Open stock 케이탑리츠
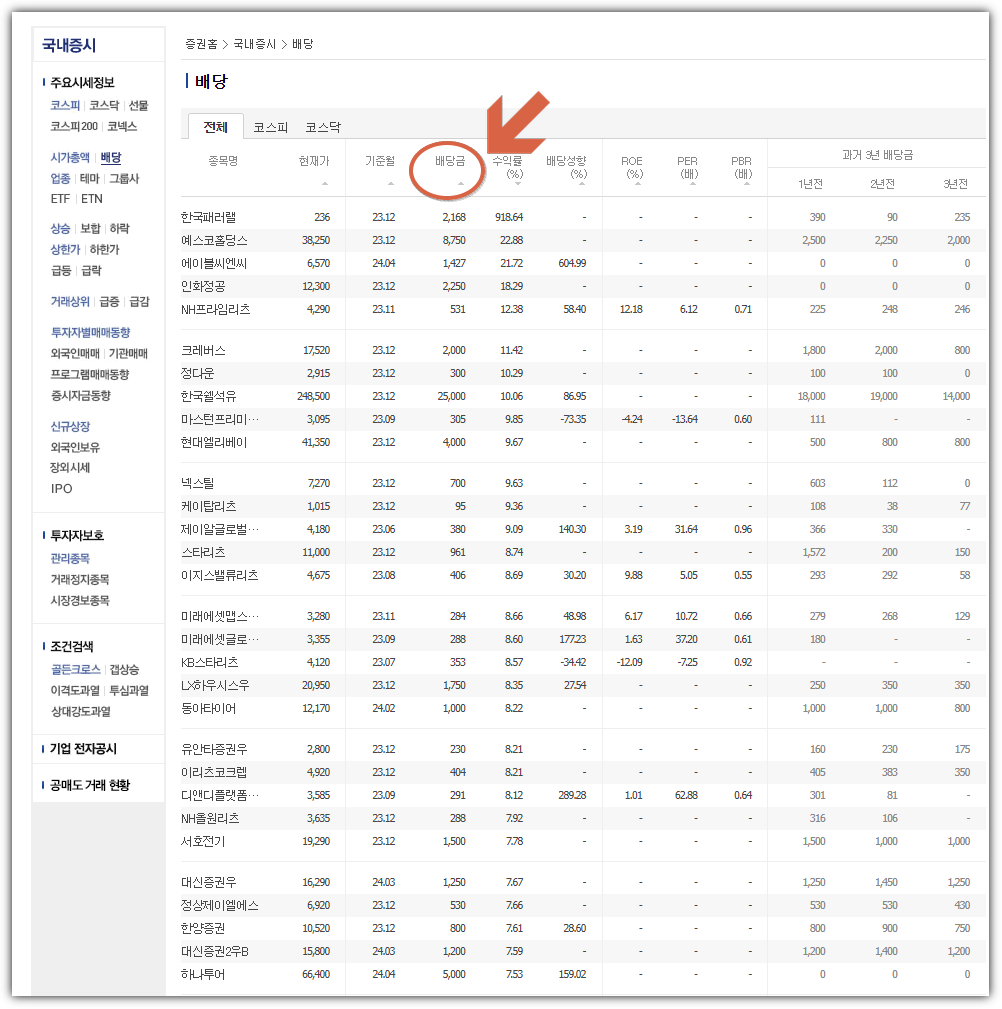Screen dimensions: 1002x1009 (209, 506)
